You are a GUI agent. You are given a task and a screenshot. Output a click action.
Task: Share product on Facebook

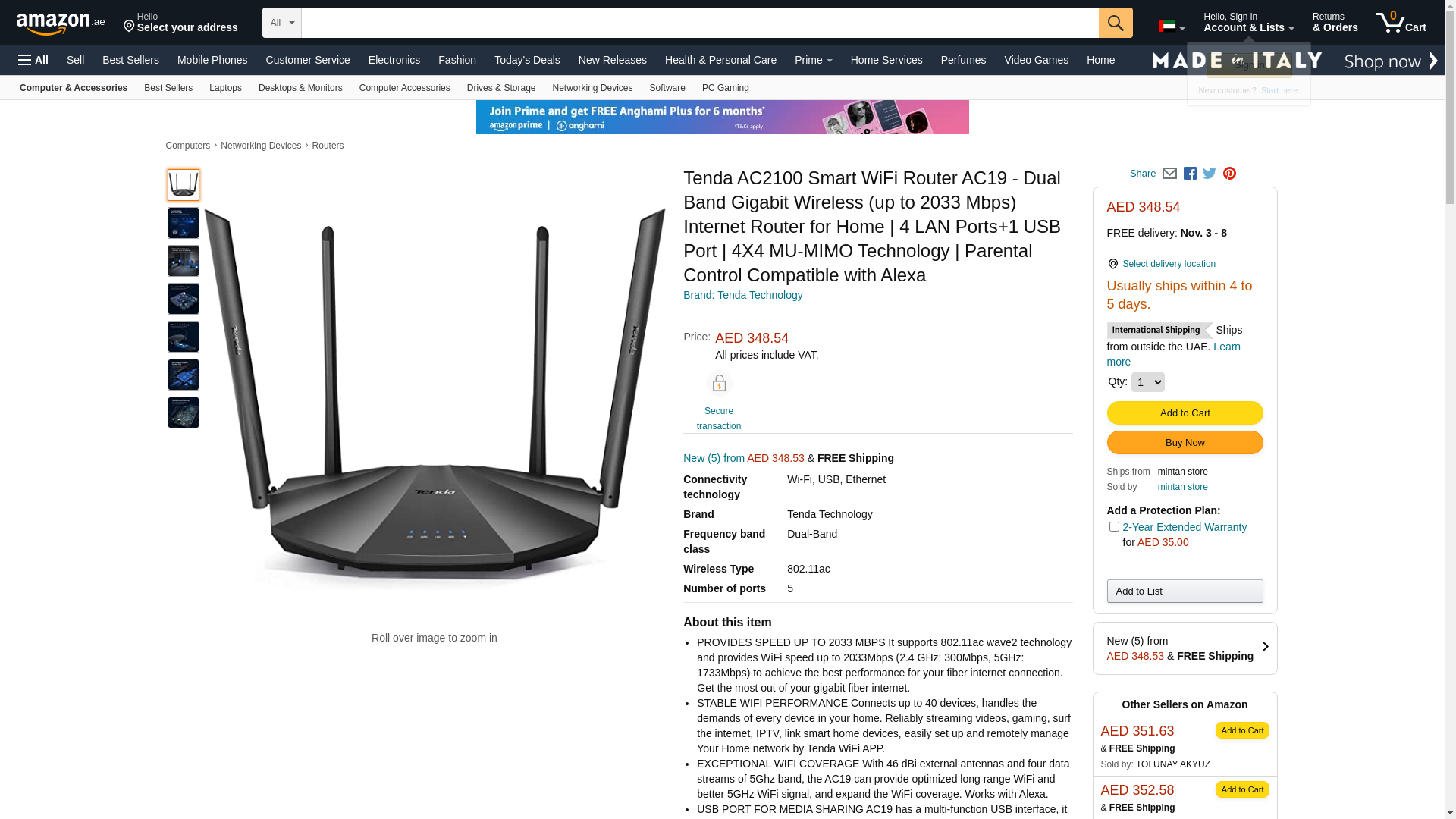coord(1190,174)
